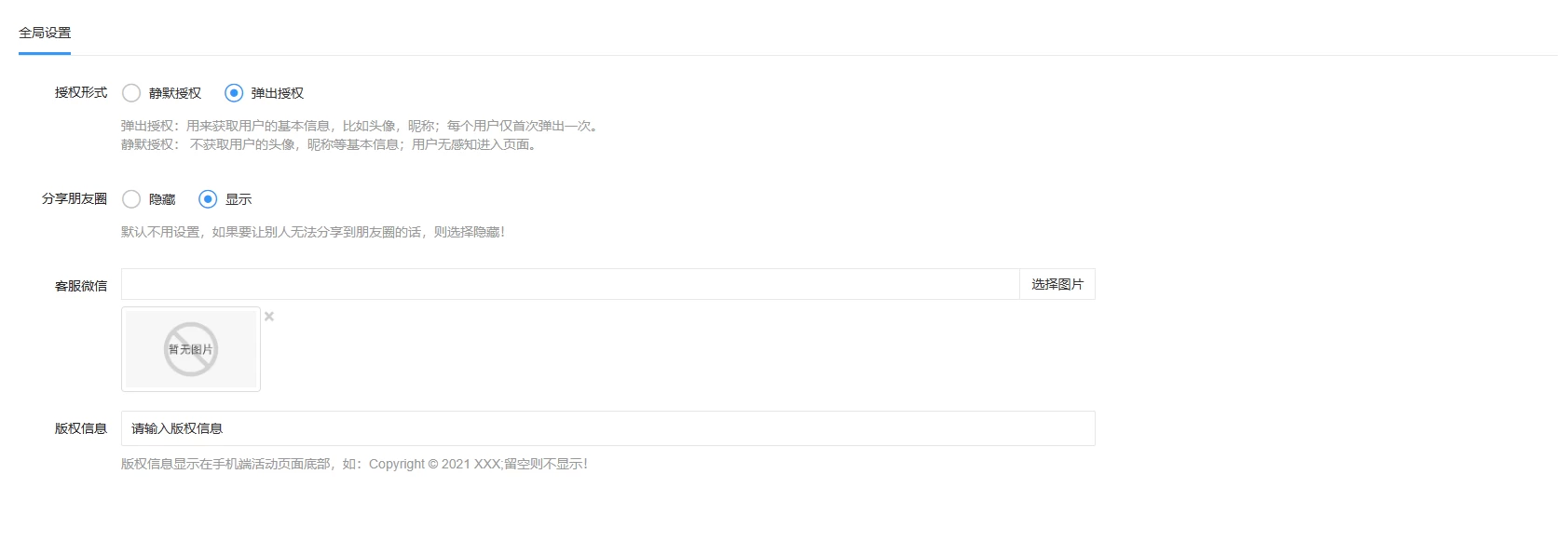Click the 暂无图片 placeholder thumbnail
The width and height of the screenshot is (1568, 542).
191,349
